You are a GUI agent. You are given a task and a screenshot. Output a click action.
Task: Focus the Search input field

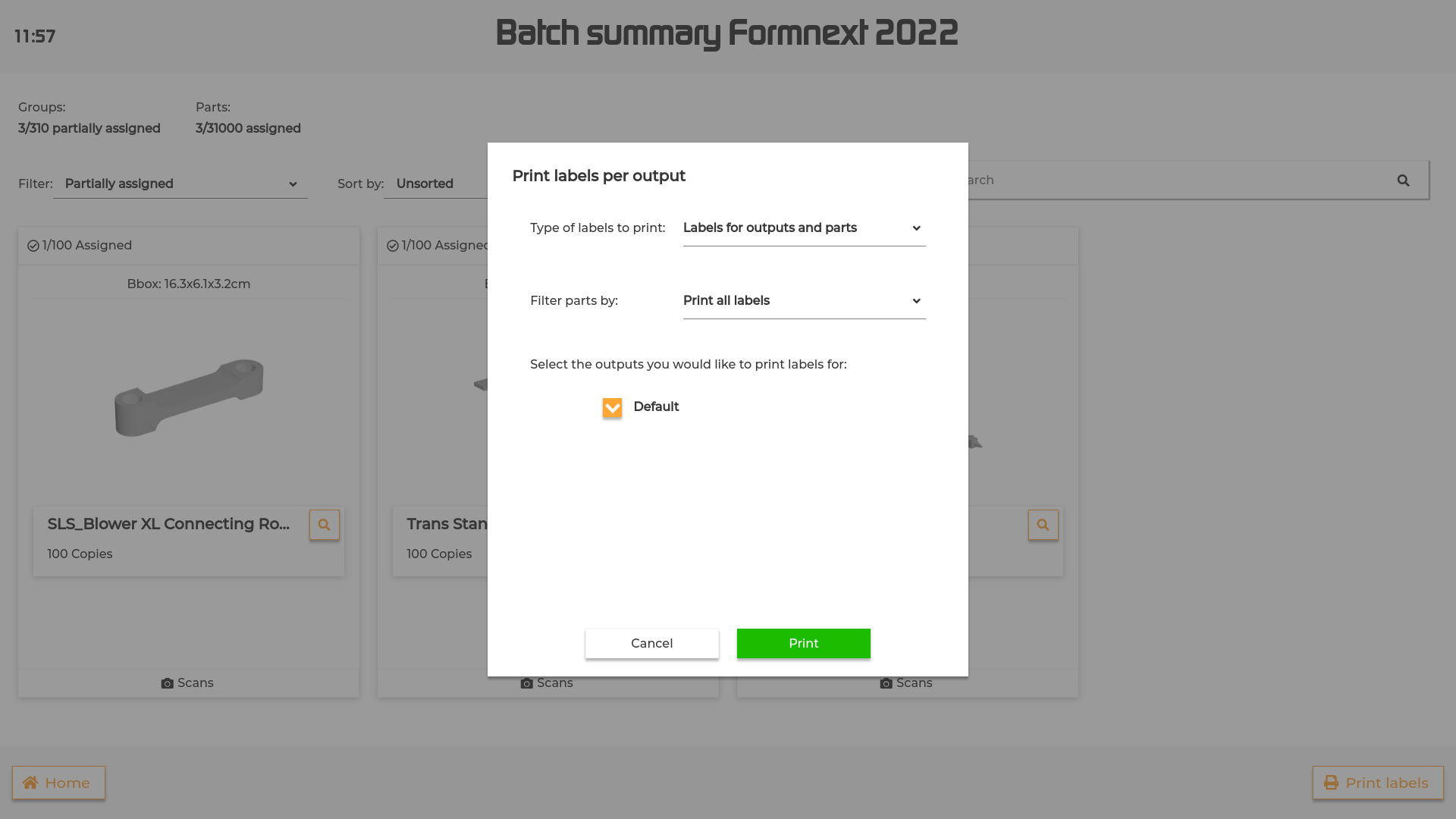coord(1168,180)
